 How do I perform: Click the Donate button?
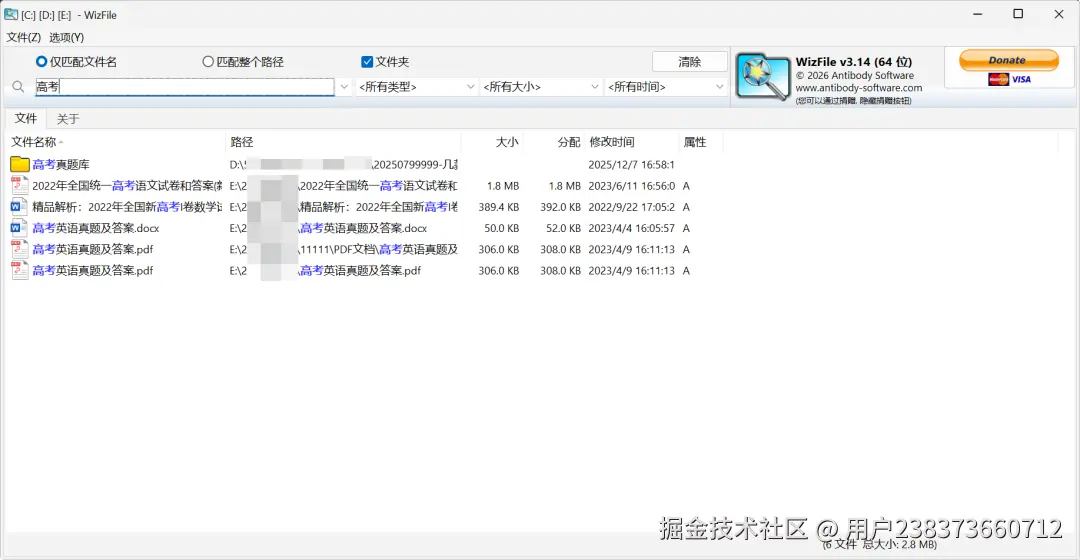coord(1008,60)
